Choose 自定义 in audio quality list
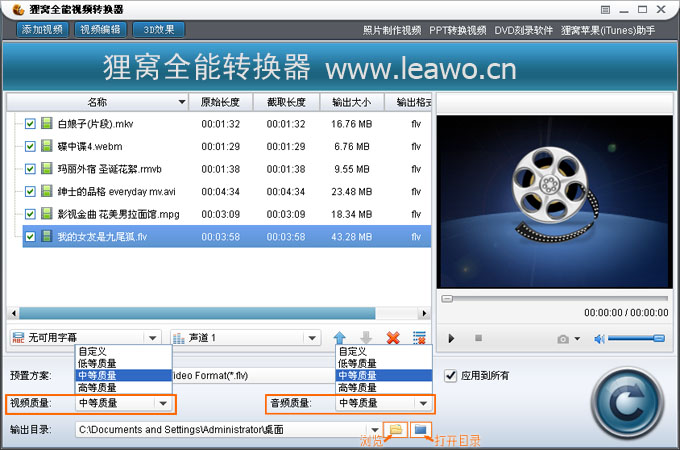 (x=384, y=351)
